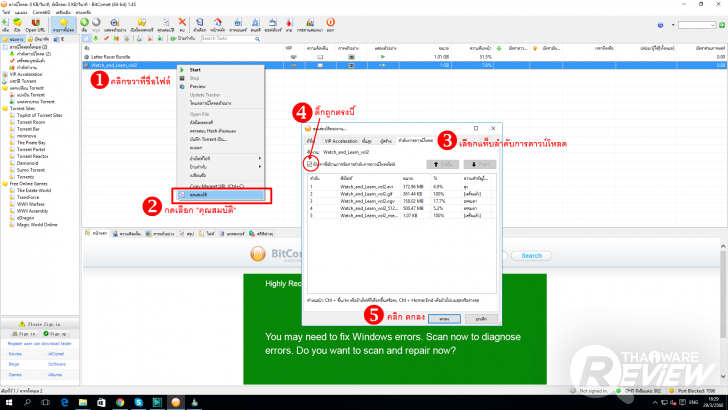Switch to VIP Acceleration tab in dialog
Viewport: 728px width, 410px height.
click(x=341, y=141)
